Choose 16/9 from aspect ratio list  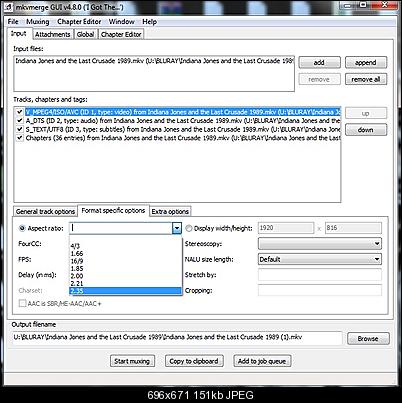(x=125, y=261)
